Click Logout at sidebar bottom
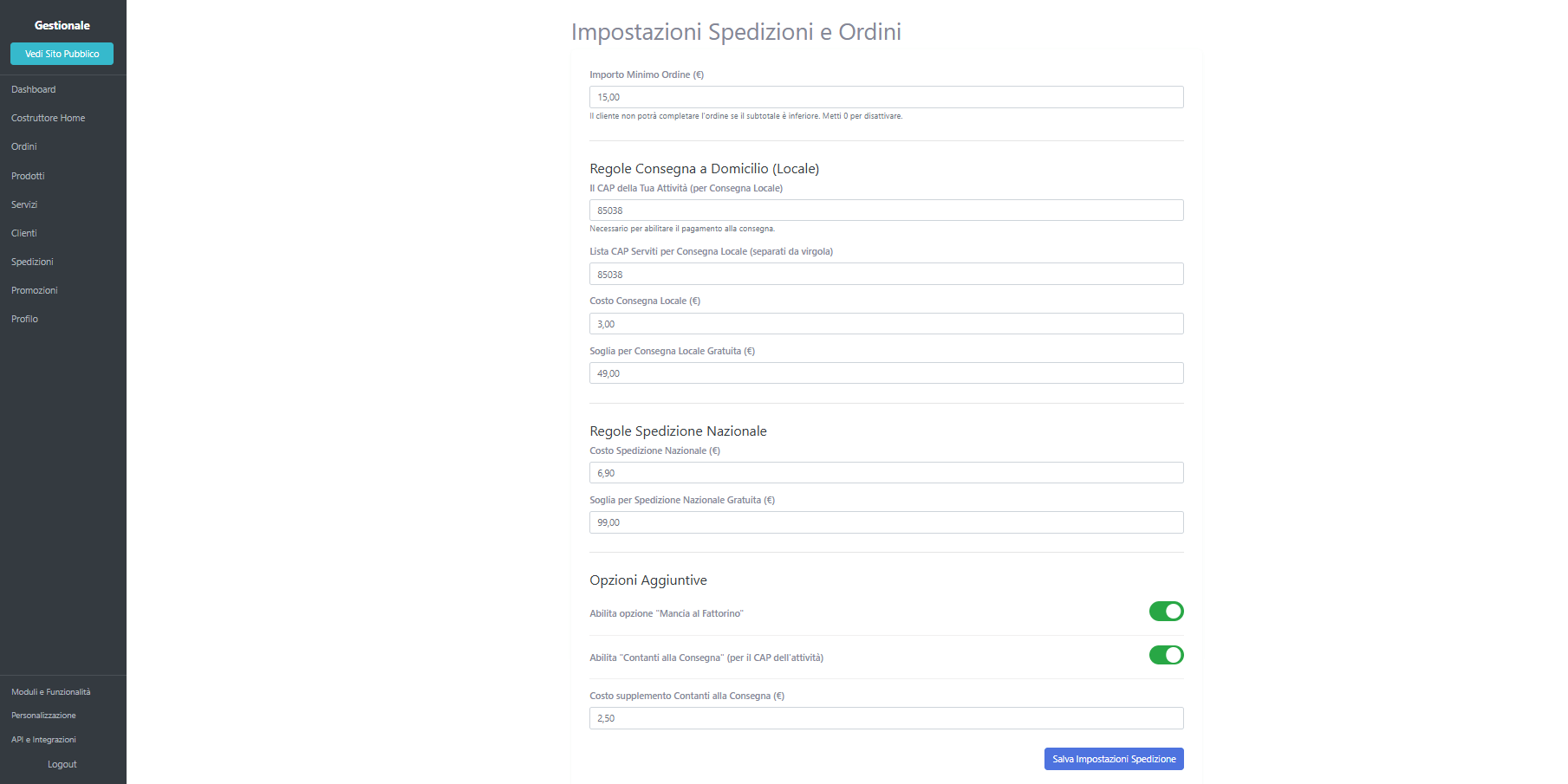1568x784 pixels. pyautogui.click(x=62, y=764)
